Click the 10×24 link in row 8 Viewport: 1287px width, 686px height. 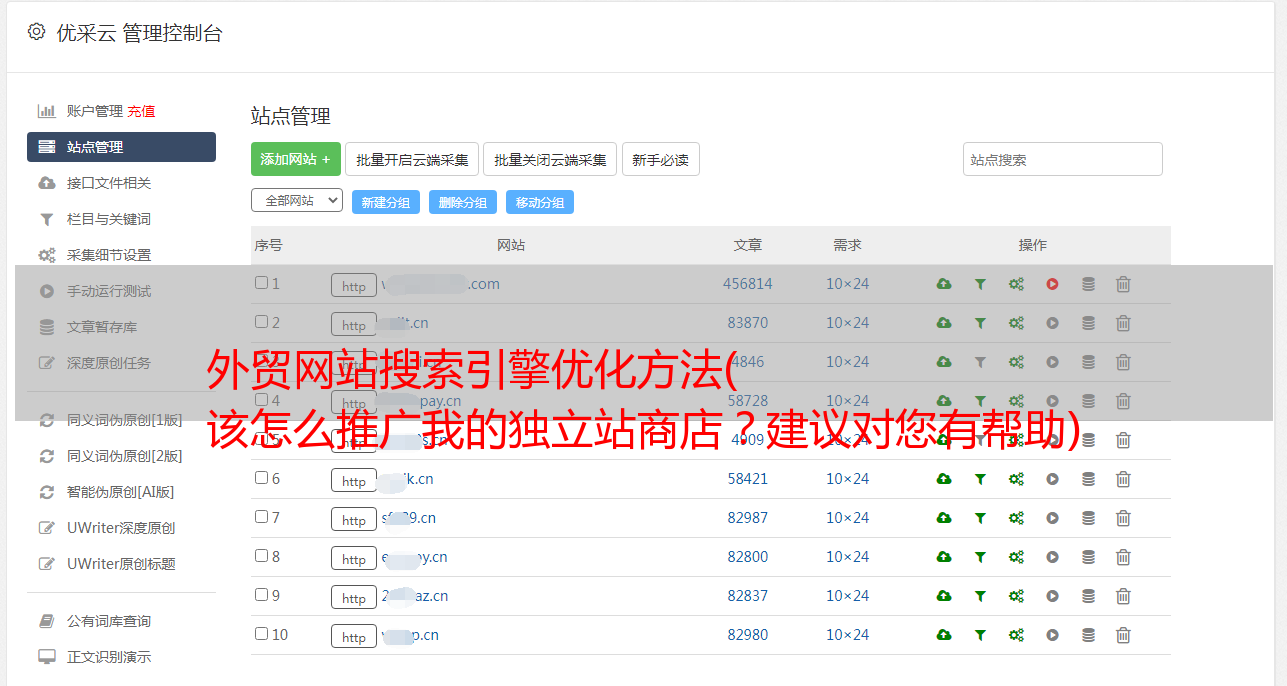point(847,557)
